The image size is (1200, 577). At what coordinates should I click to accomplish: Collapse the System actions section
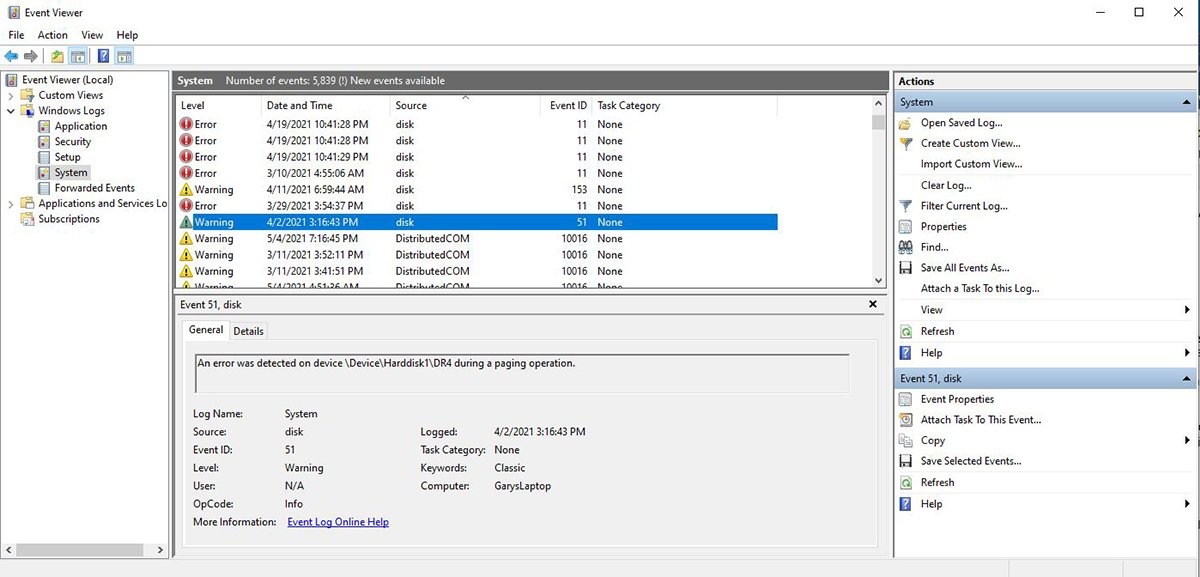(1186, 102)
